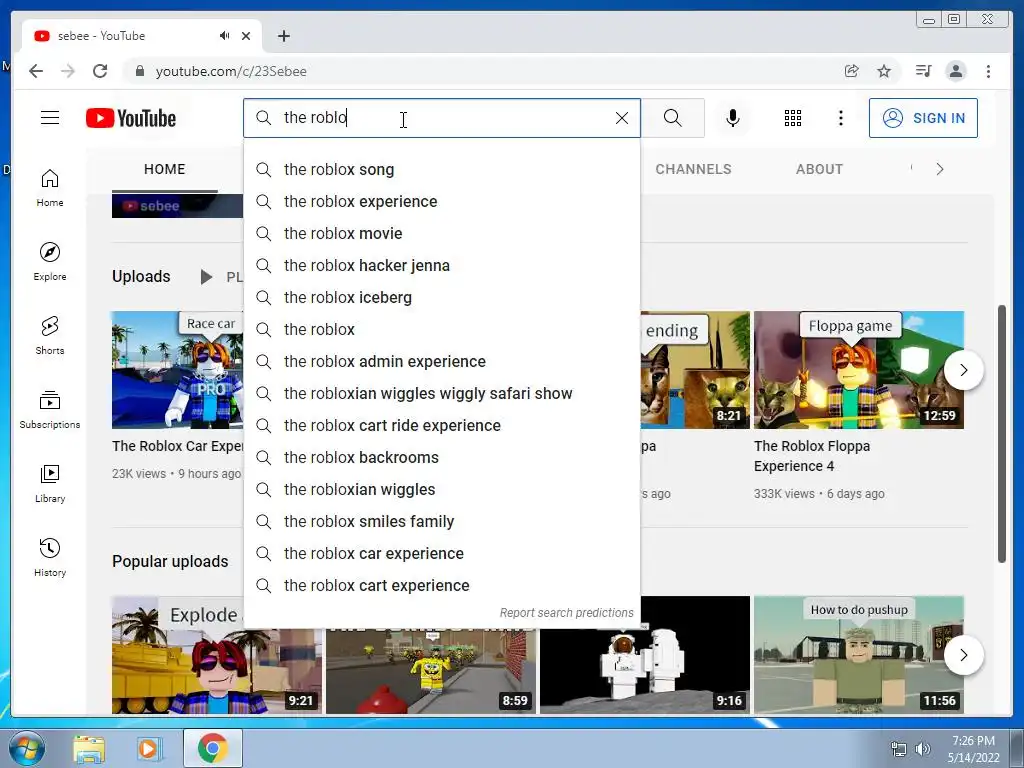
Task: Select suggestion 'the roblox experience'
Action: tap(441, 202)
